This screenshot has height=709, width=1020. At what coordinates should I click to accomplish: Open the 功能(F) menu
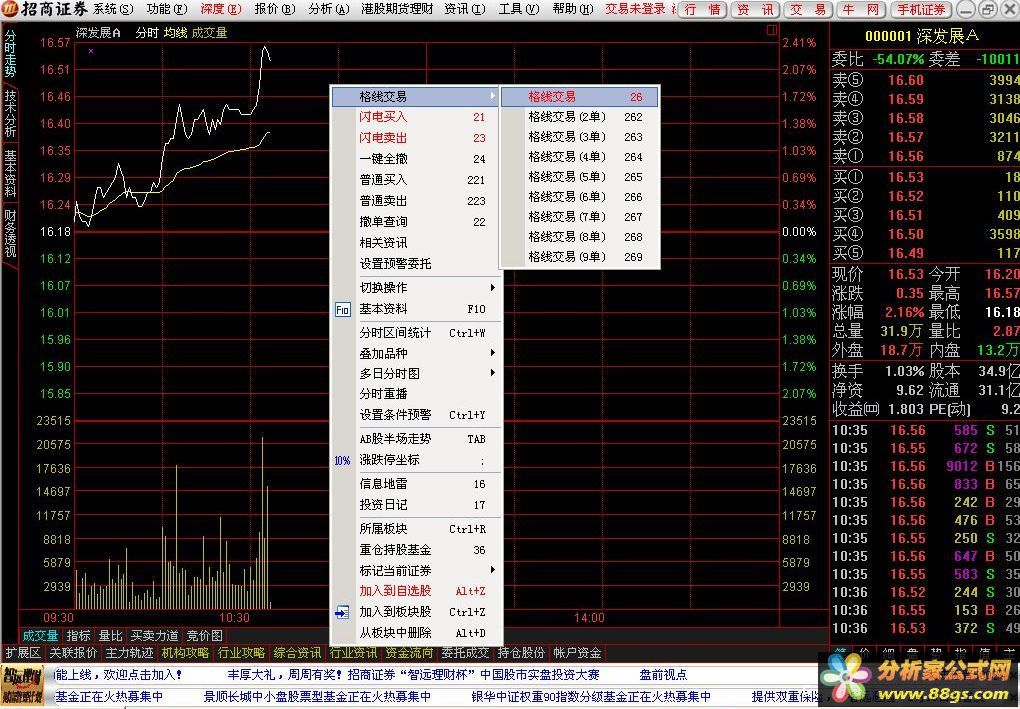[x=167, y=9]
